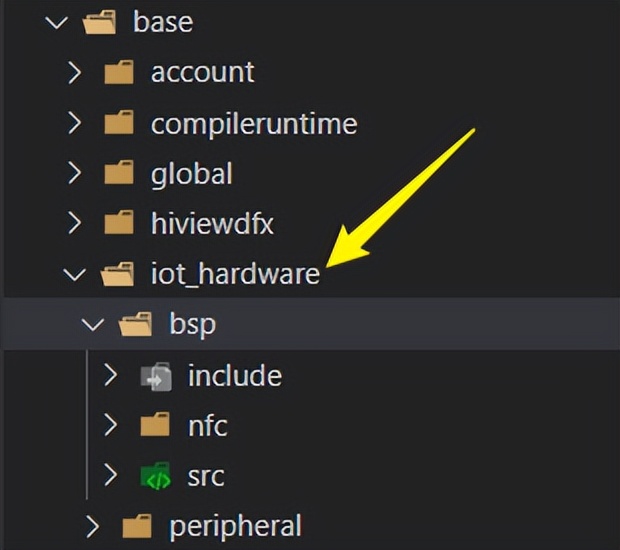Viewport: 620px width, 550px height.
Task: Select the compilerruntime label
Action: click(253, 123)
